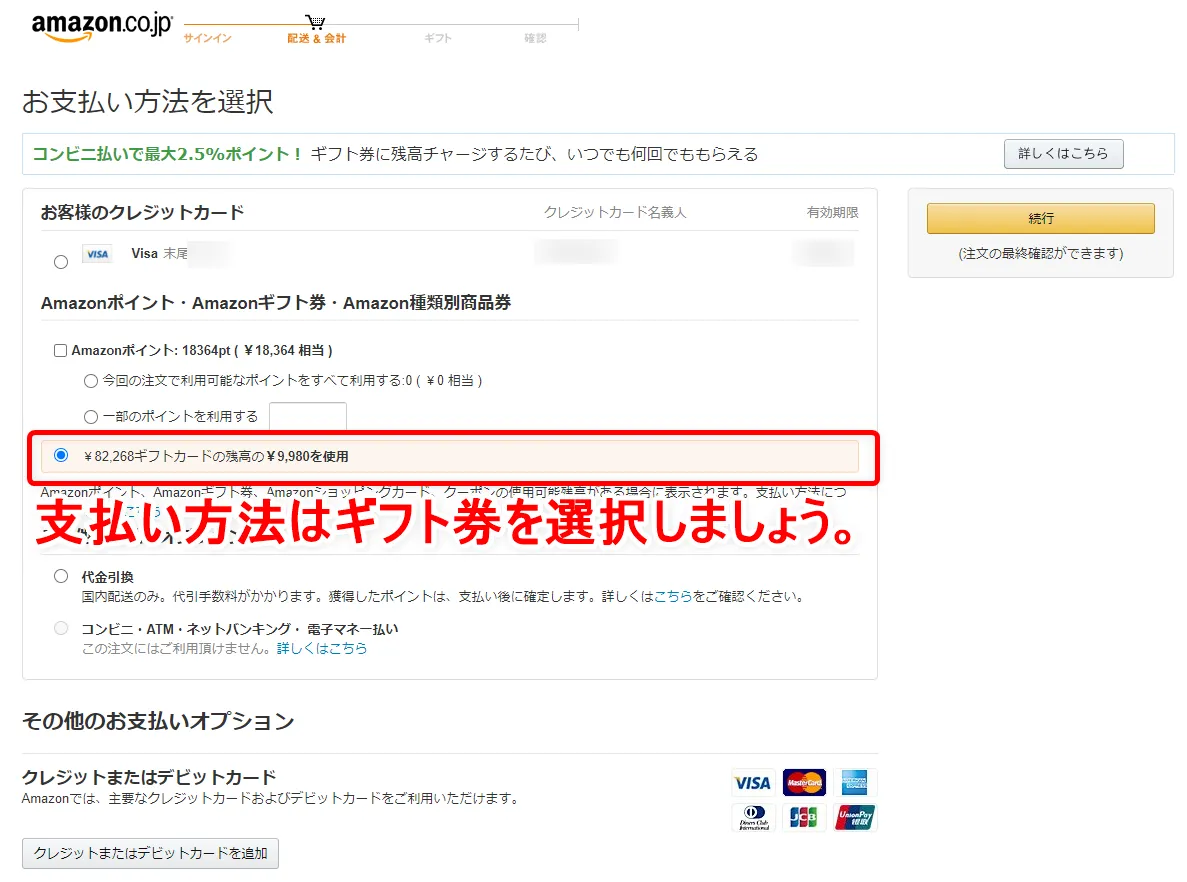Click クレジットまたはデビットカードを追加 button
Image resolution: width=1187 pixels, height=882 pixels.
pos(151,853)
